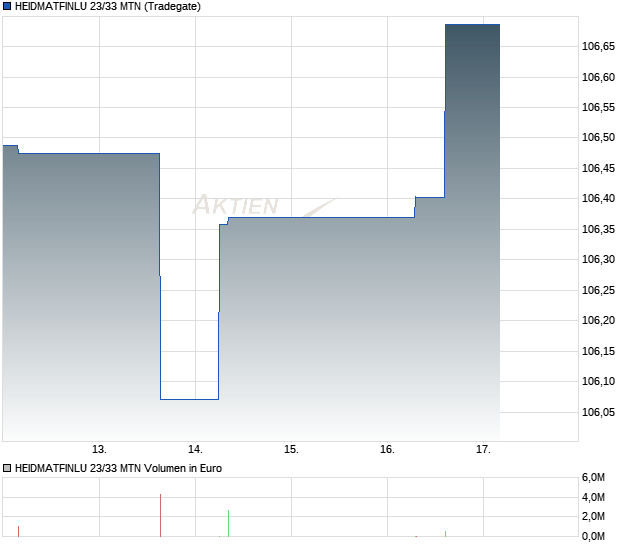The image size is (620, 546).
Task: Select the 106,55 price axis label
Action: [x=598, y=108]
